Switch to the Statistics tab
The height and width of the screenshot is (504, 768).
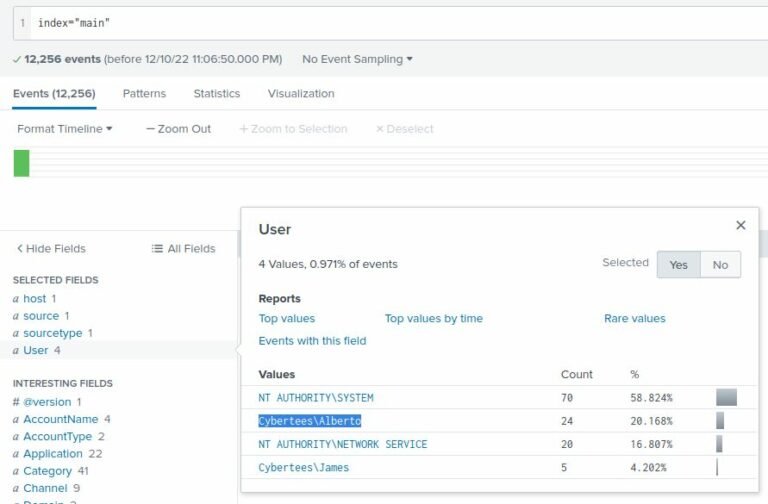click(217, 93)
